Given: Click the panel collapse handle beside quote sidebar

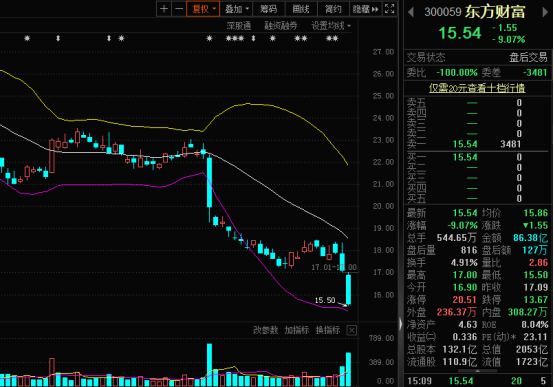Looking at the screenshot, I should pyautogui.click(x=400, y=324).
